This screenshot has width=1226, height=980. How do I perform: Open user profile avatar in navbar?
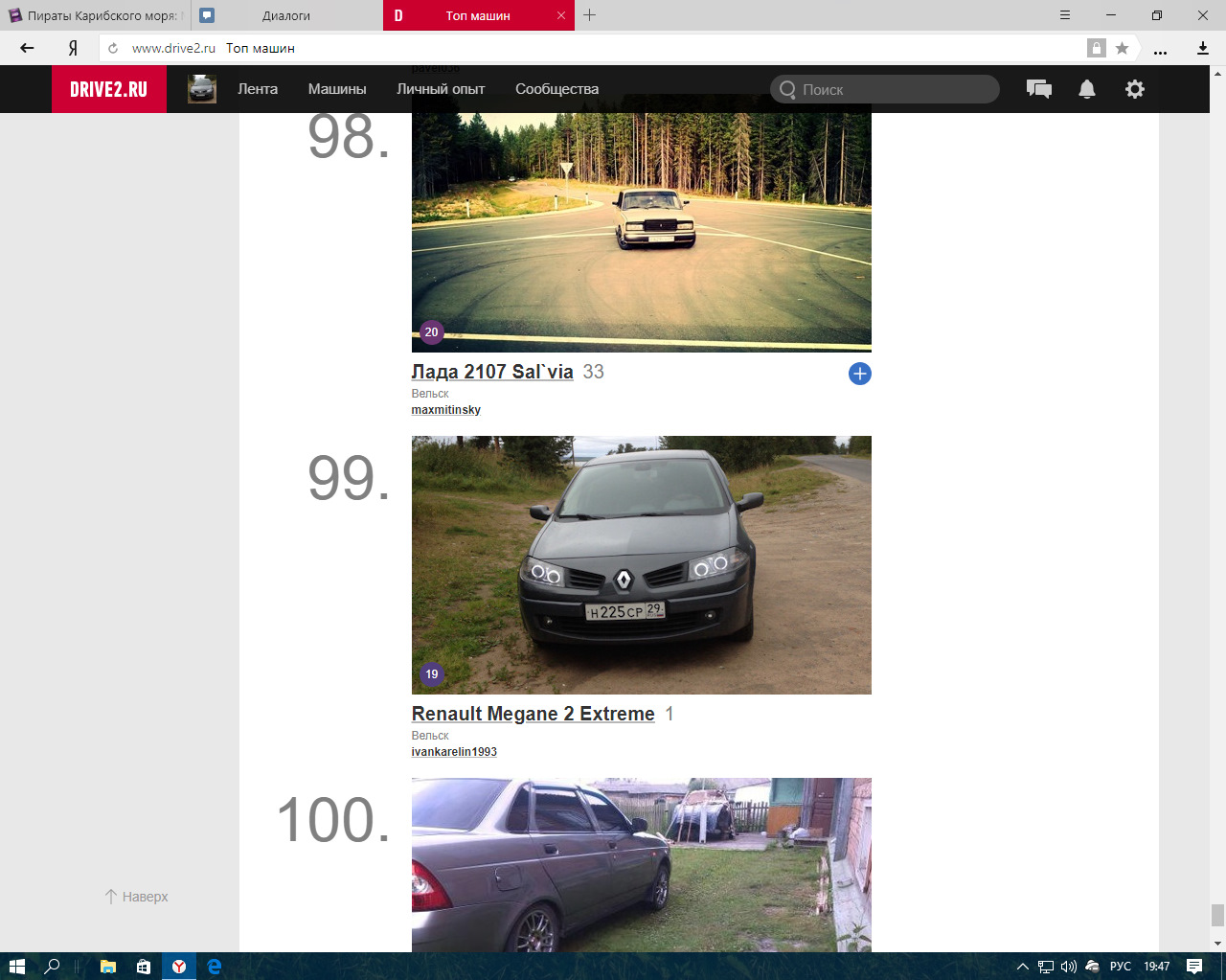tap(202, 89)
